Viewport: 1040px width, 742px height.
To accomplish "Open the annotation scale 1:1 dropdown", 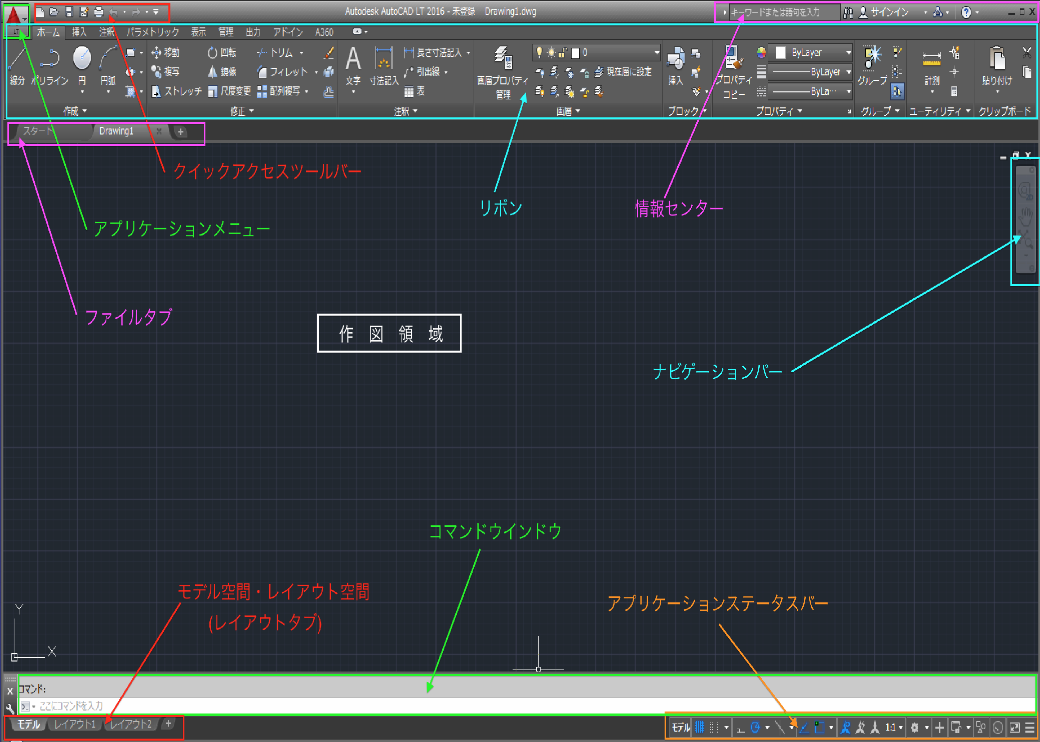I will tap(894, 727).
